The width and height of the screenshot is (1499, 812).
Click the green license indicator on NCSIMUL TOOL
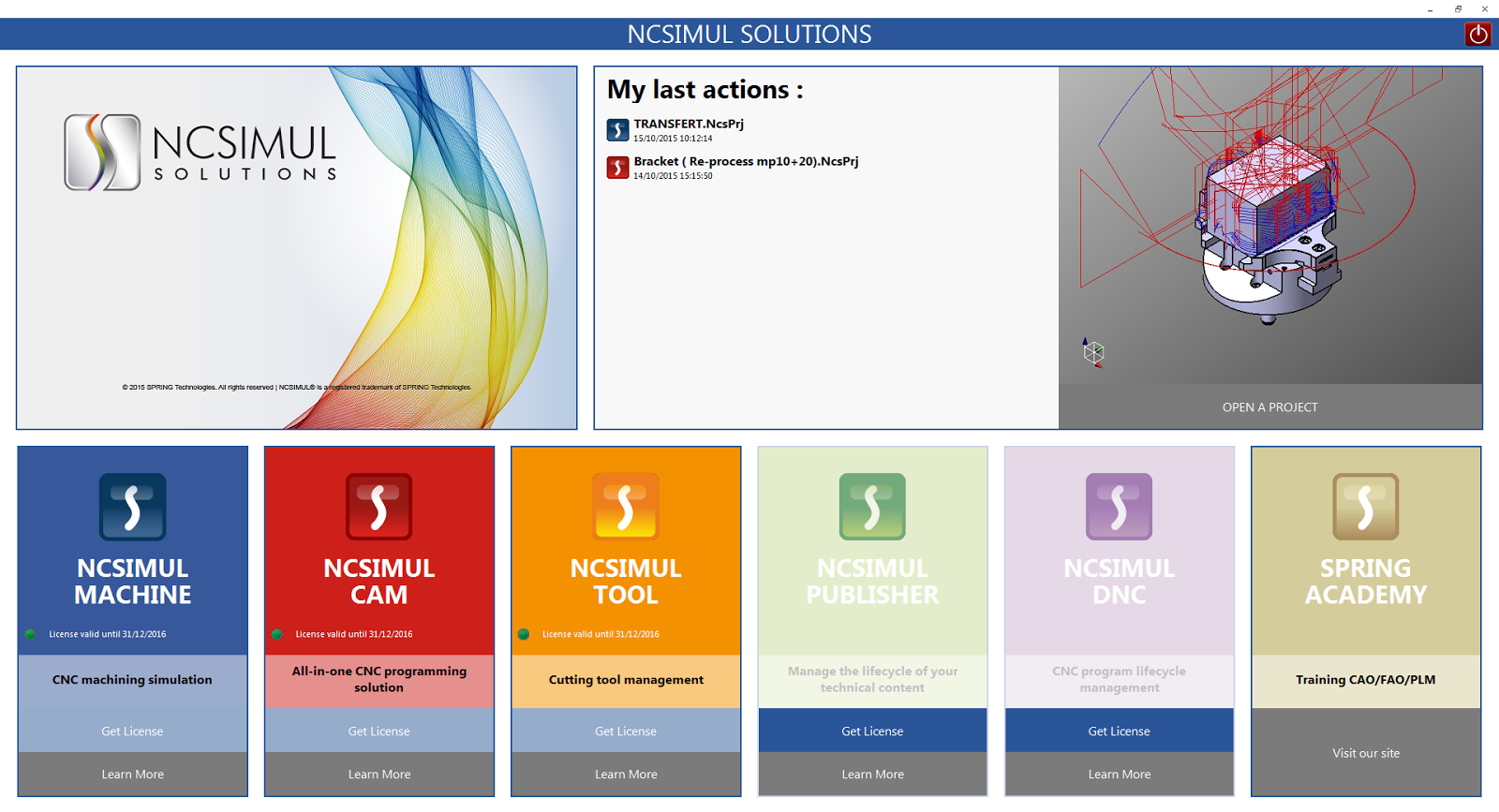click(524, 634)
